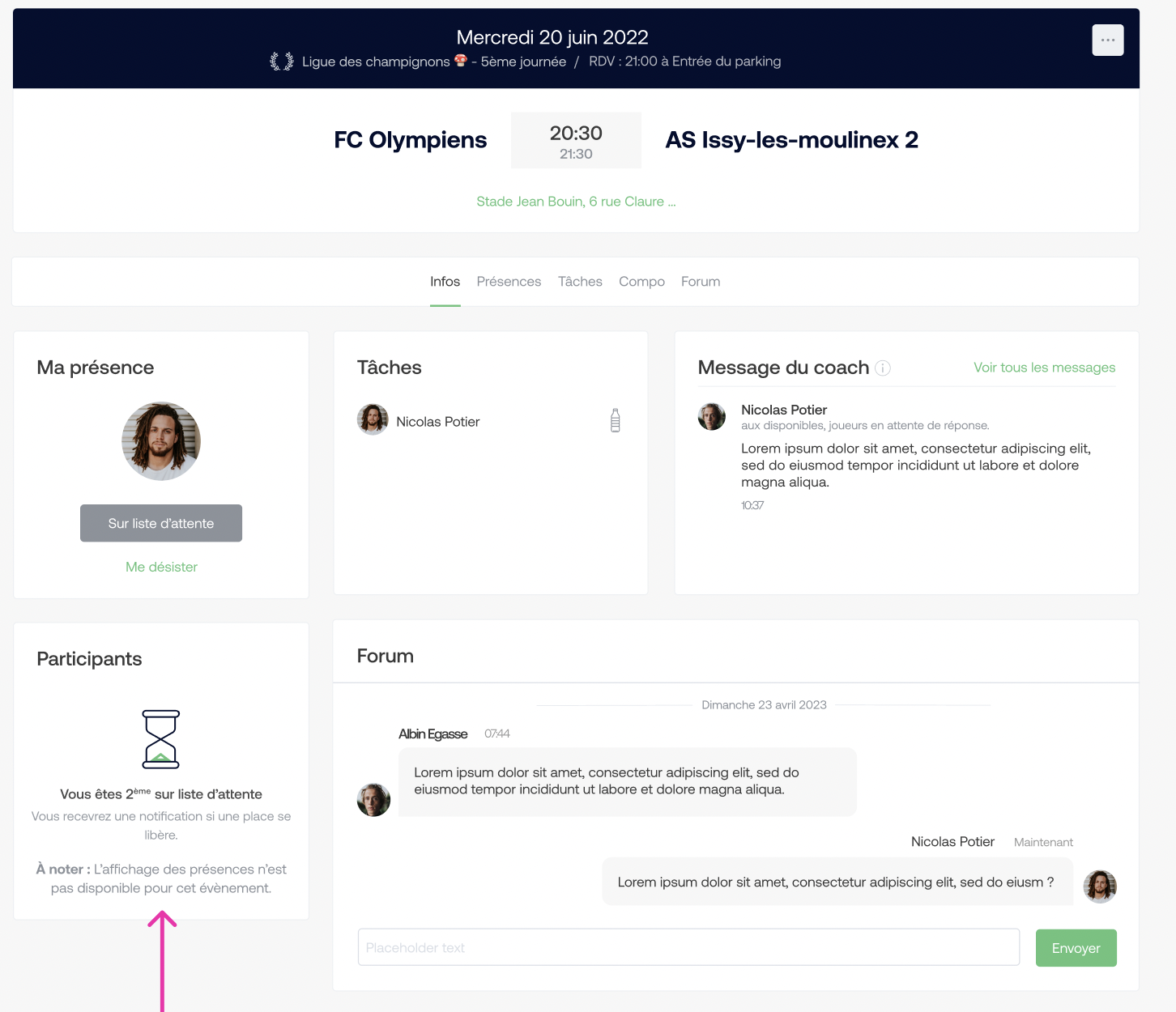The width and height of the screenshot is (1176, 1012).
Task: Click Vous êtes 2ème sur liste d'attente
Action: coord(161,794)
